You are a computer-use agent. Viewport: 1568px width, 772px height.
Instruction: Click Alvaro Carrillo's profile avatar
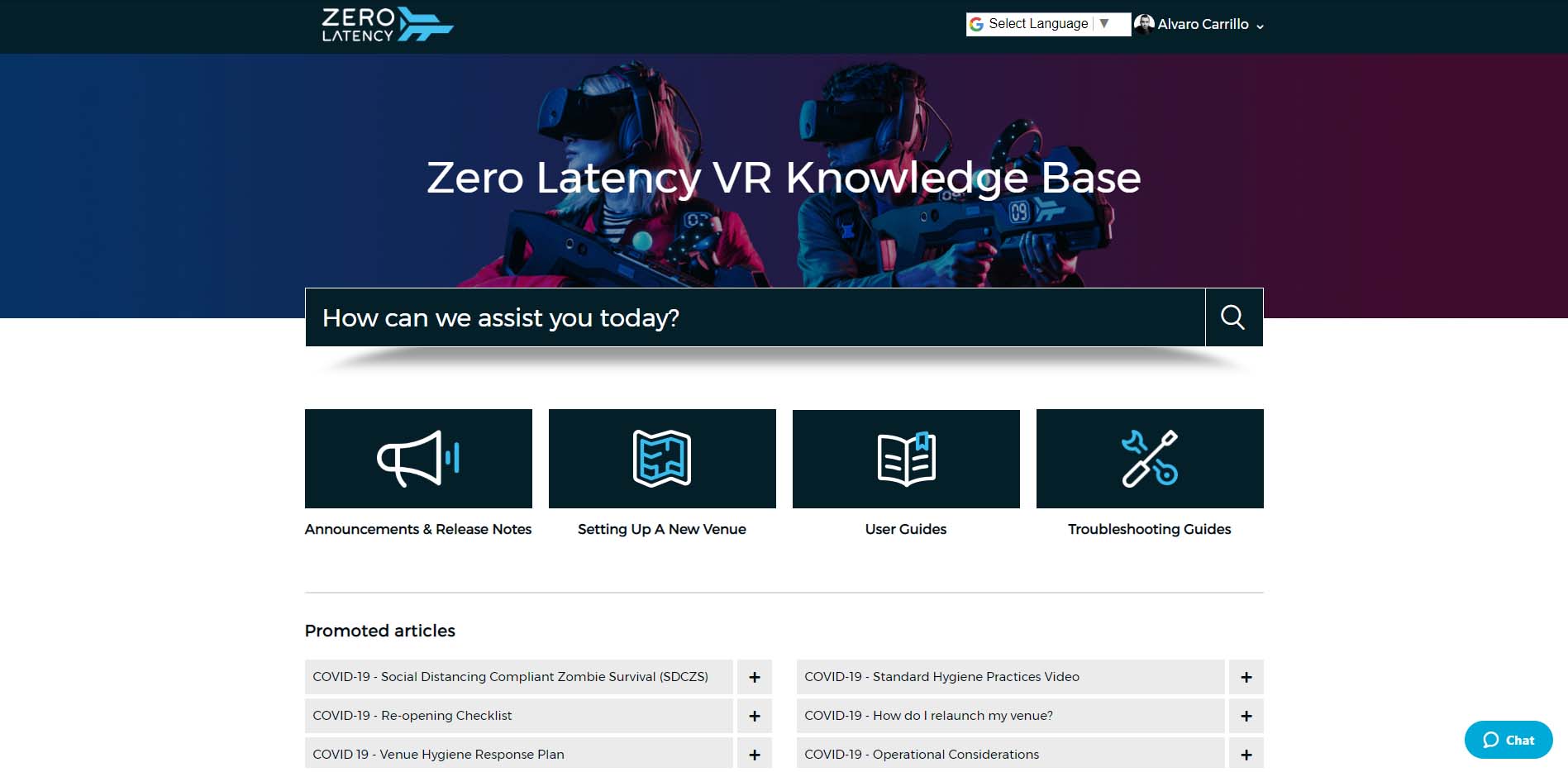pos(1144,24)
